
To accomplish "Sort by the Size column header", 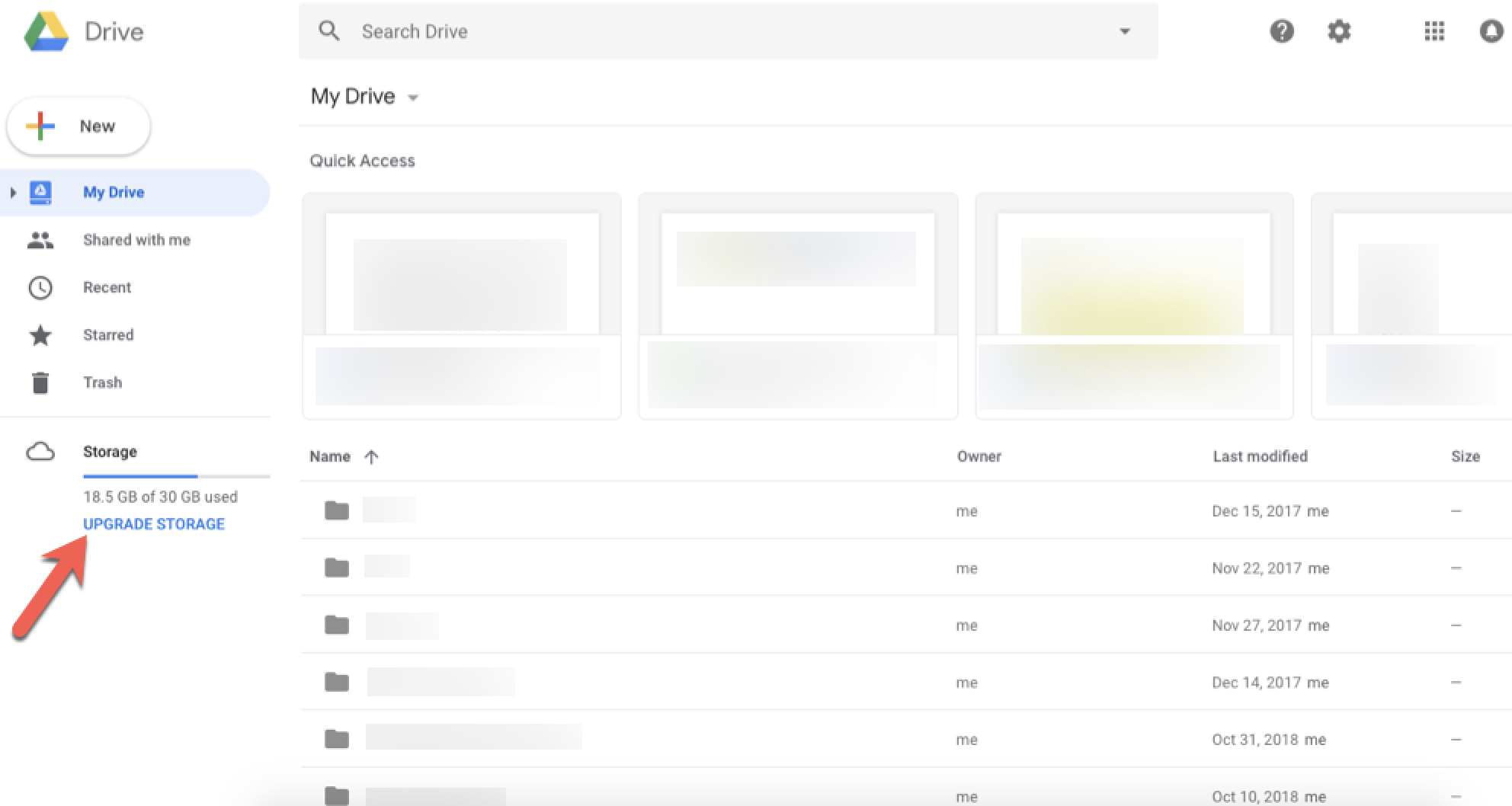I will coord(1466,456).
